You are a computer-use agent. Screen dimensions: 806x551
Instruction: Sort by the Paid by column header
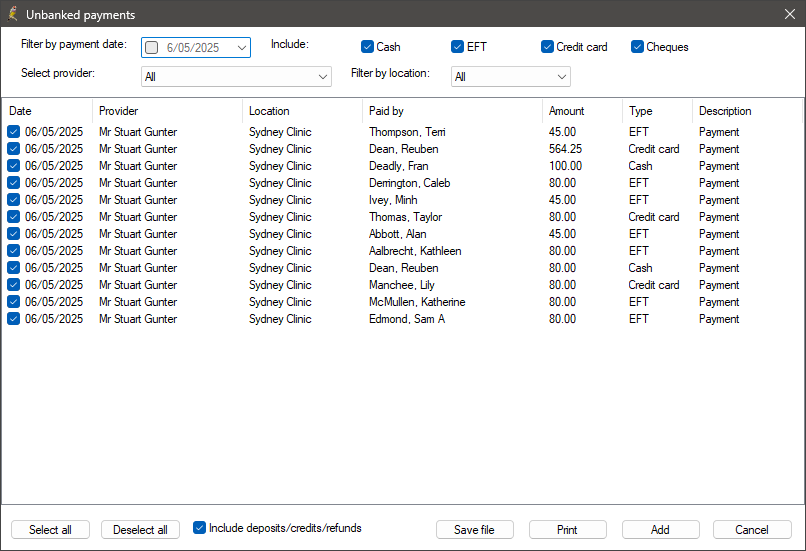(x=452, y=111)
